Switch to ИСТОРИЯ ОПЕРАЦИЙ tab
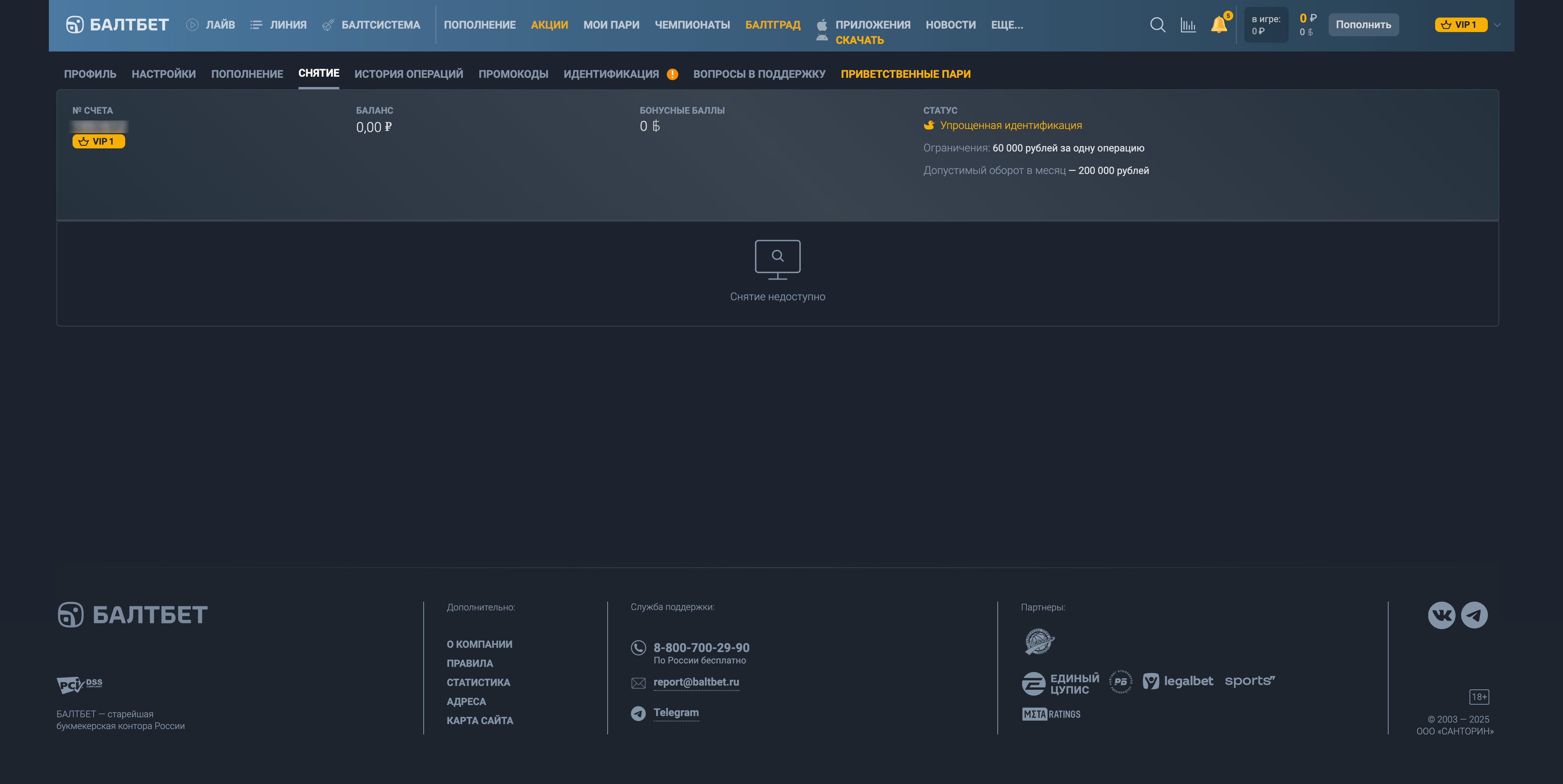Image resolution: width=1563 pixels, height=784 pixels. [x=408, y=74]
